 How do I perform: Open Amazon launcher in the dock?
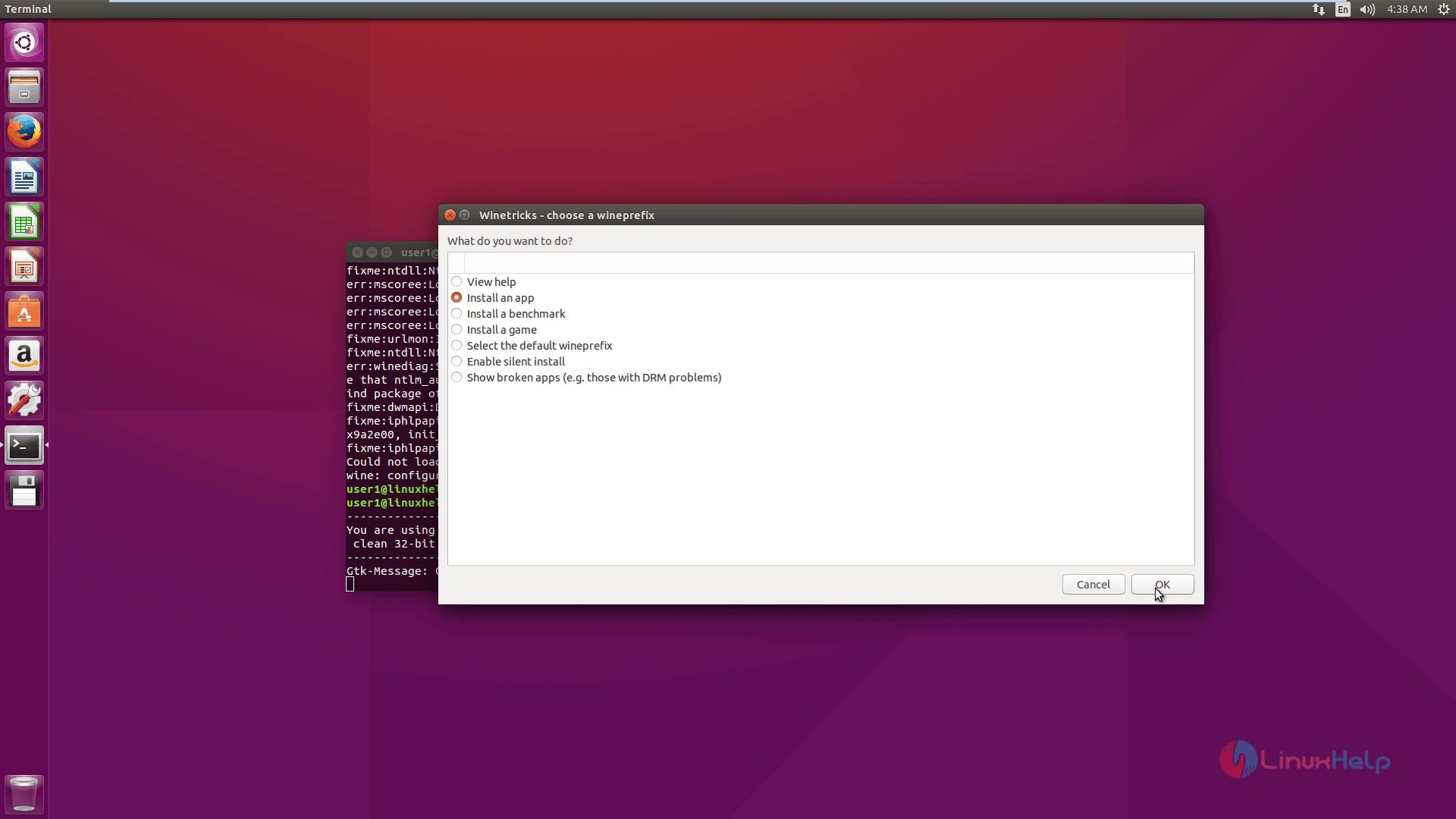[x=24, y=356]
